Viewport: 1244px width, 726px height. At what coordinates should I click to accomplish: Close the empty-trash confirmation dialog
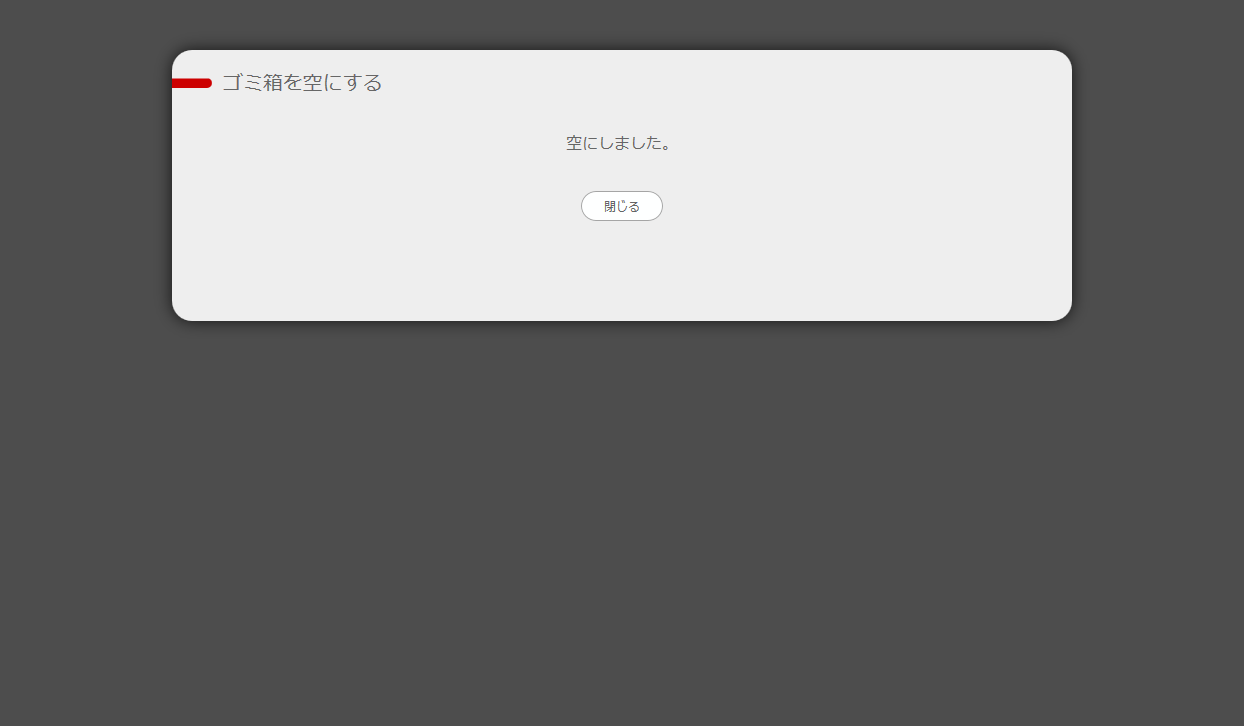tap(622, 206)
